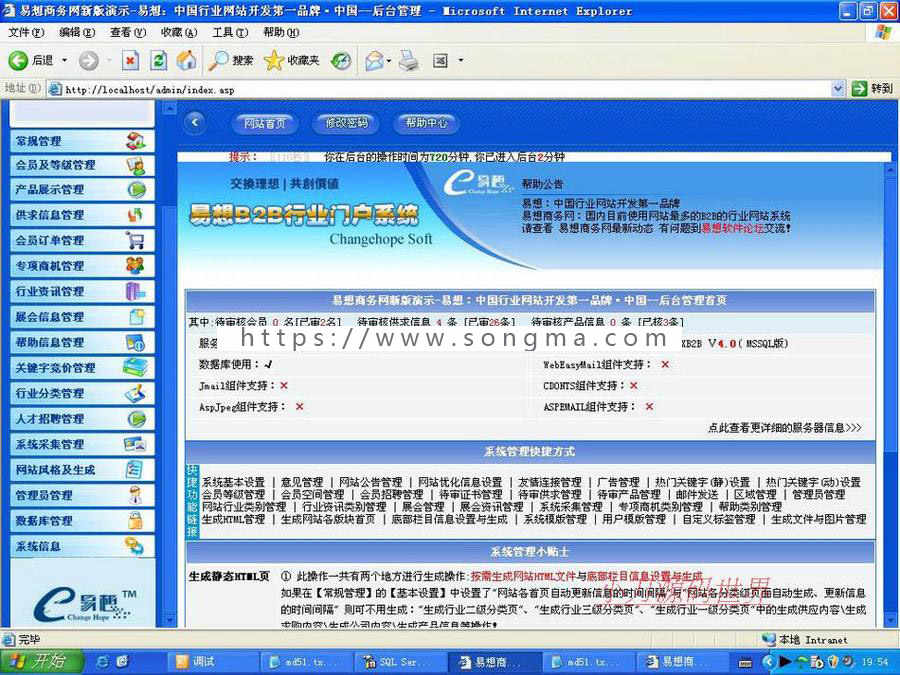Click the sidebar frame scrollbar up arrow

169,107
